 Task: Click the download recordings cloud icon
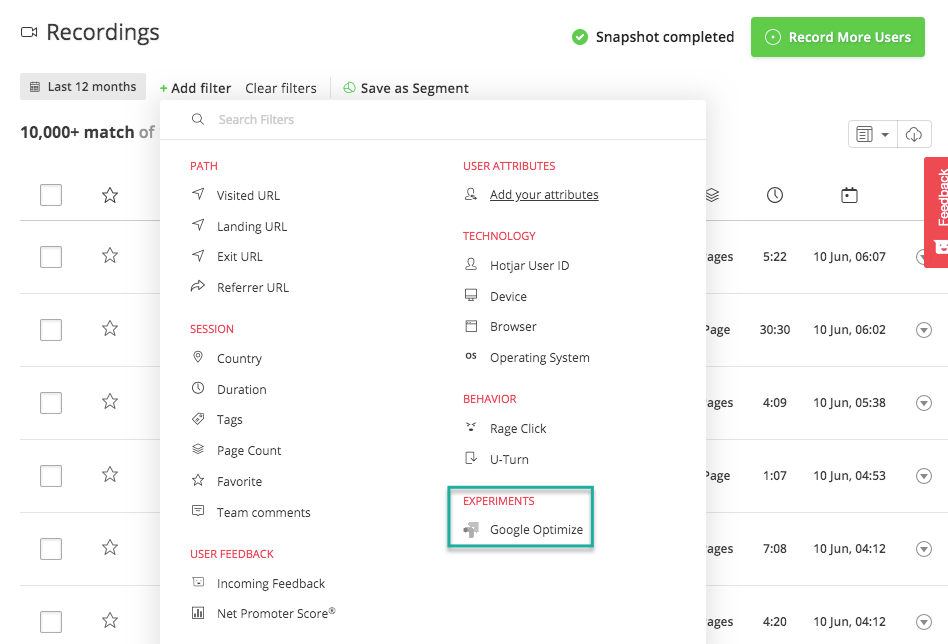click(x=914, y=134)
